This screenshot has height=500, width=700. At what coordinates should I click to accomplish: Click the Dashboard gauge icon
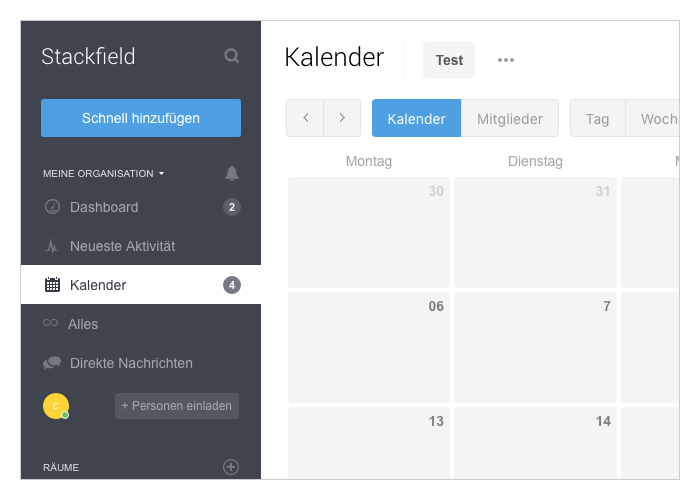(52, 207)
